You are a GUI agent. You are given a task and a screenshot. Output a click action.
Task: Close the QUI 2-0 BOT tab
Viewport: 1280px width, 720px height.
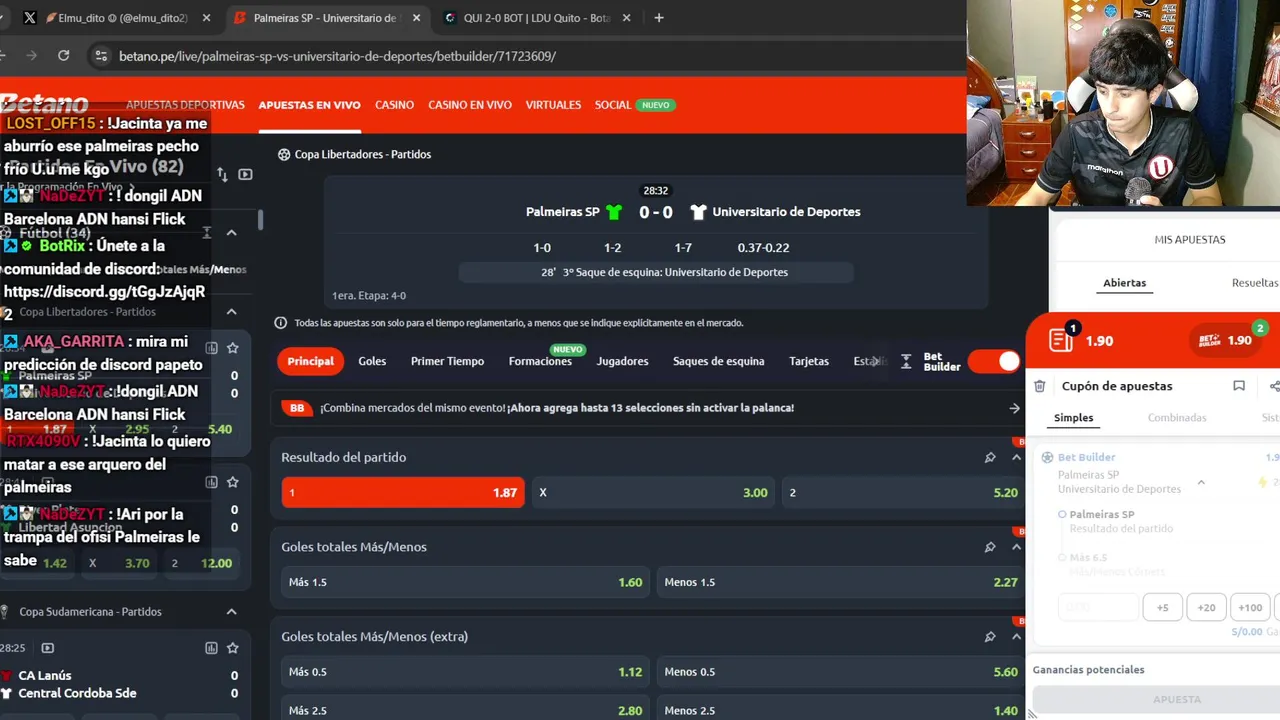[627, 18]
